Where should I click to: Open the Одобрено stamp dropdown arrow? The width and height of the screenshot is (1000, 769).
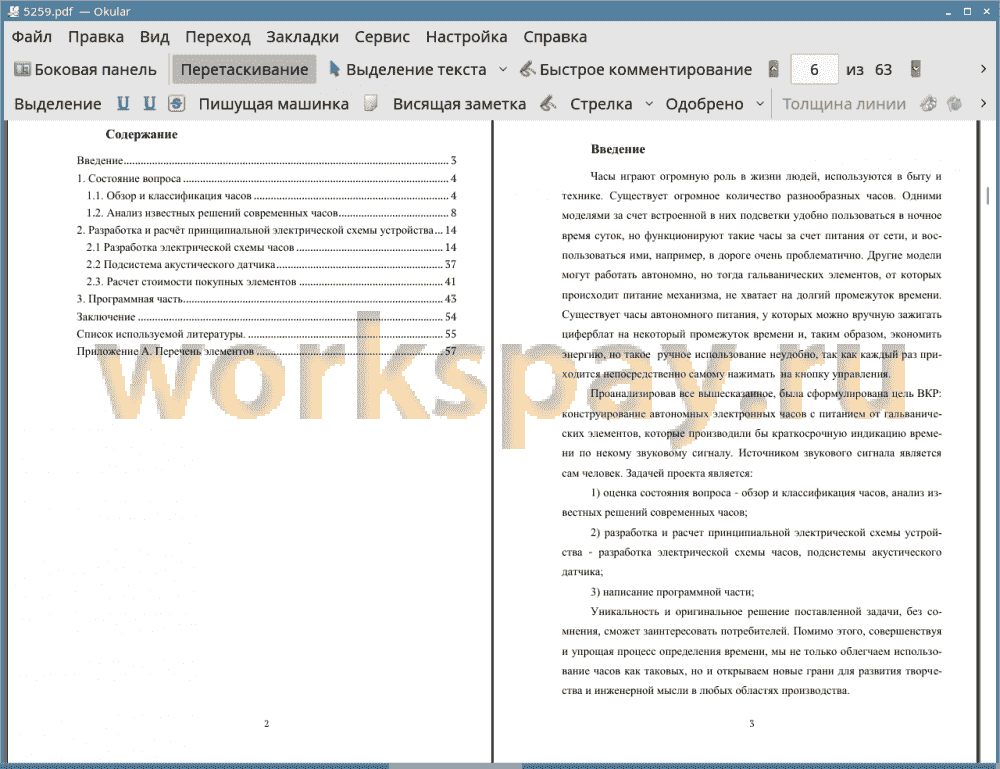[760, 104]
